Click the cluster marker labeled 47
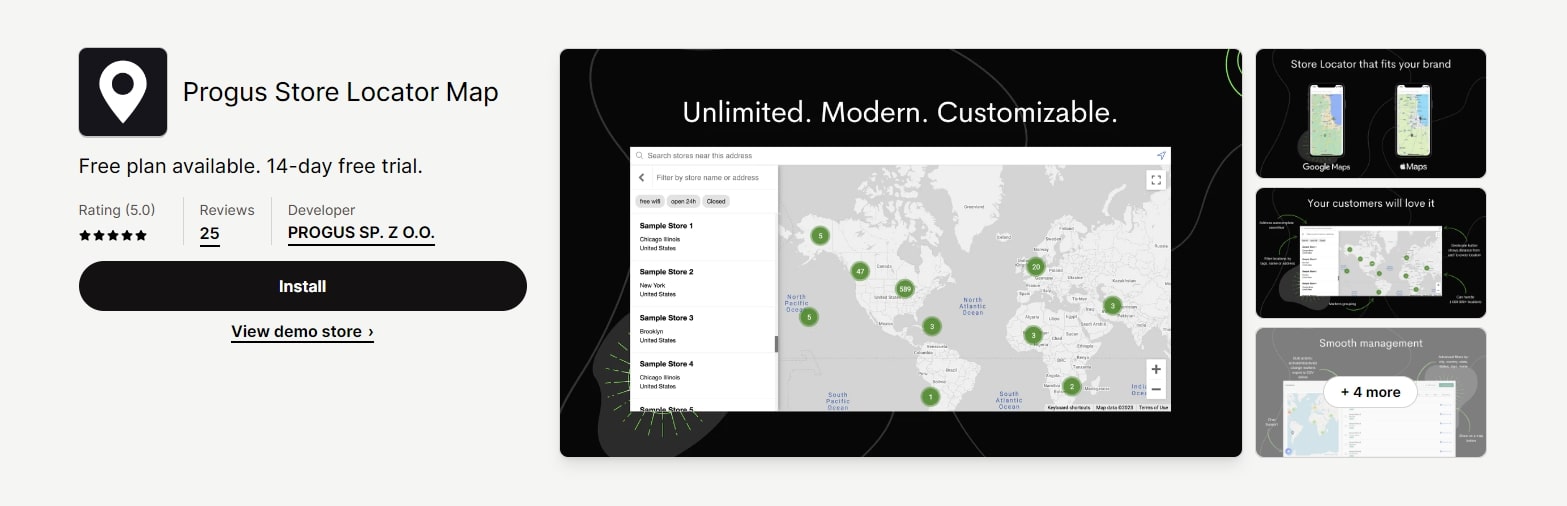 click(x=860, y=271)
